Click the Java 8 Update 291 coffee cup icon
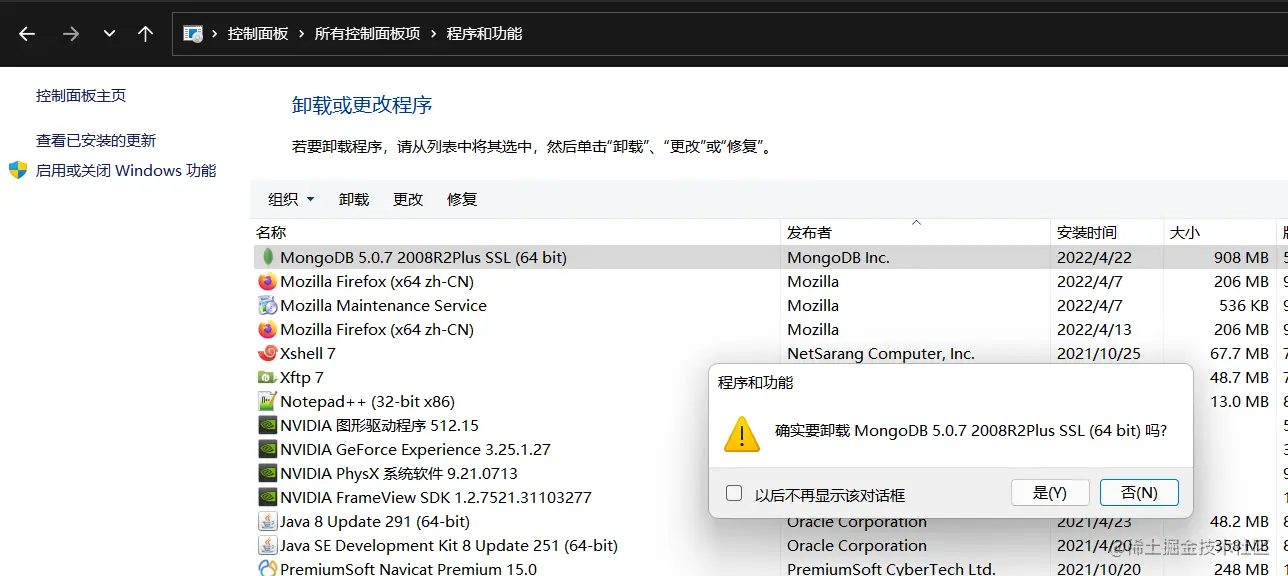 [x=266, y=521]
